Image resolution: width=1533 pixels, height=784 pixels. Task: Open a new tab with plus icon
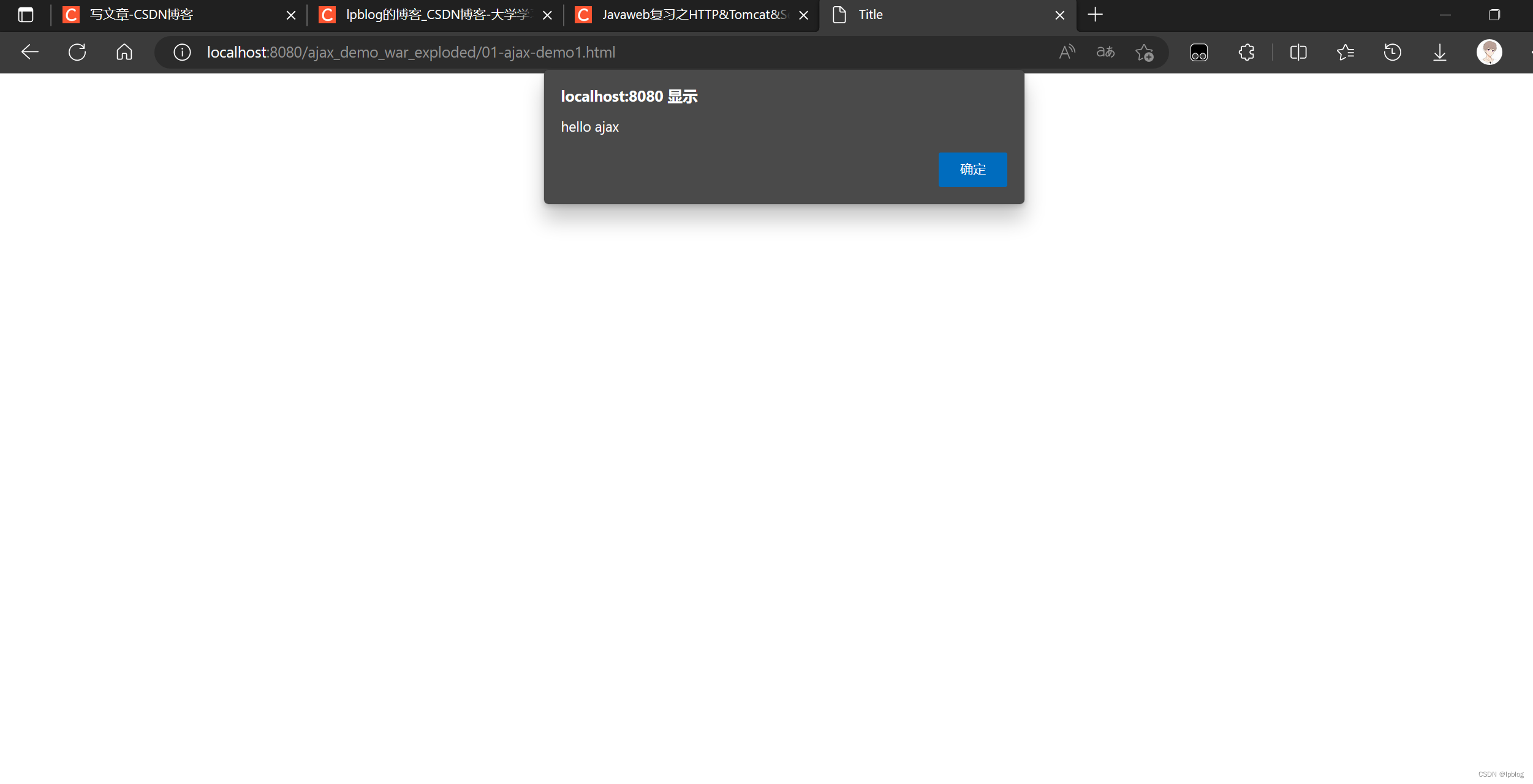click(1095, 15)
